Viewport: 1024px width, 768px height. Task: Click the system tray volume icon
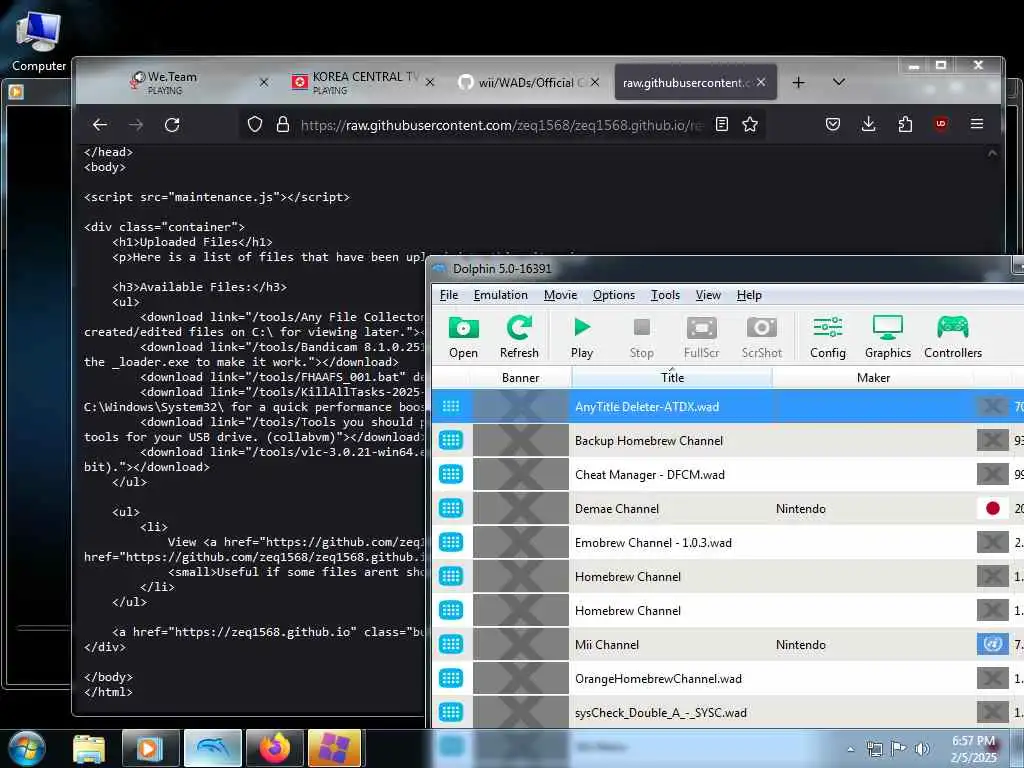click(921, 749)
